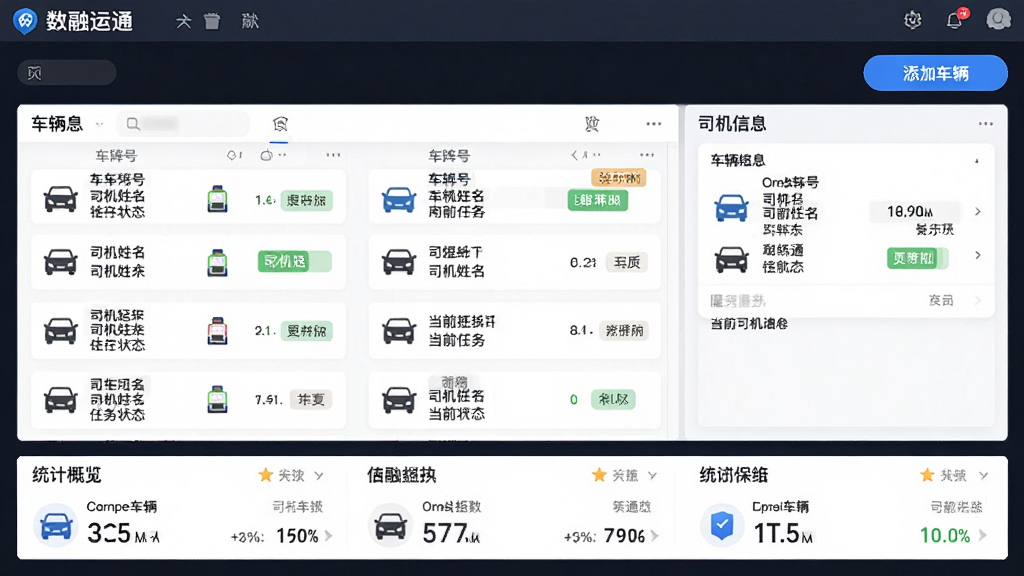
Task: Toggle the green switch in second left vehicle card
Action: point(295,261)
